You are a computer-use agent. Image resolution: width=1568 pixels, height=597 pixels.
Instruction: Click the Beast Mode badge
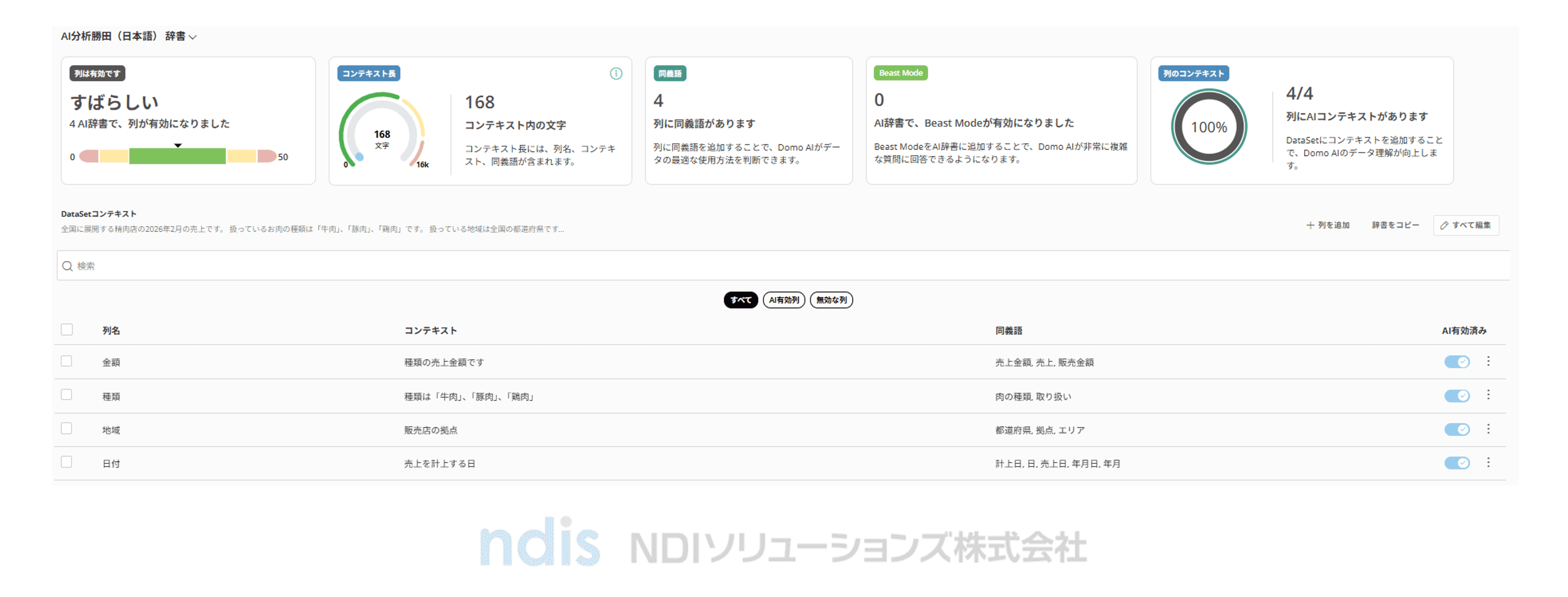901,73
